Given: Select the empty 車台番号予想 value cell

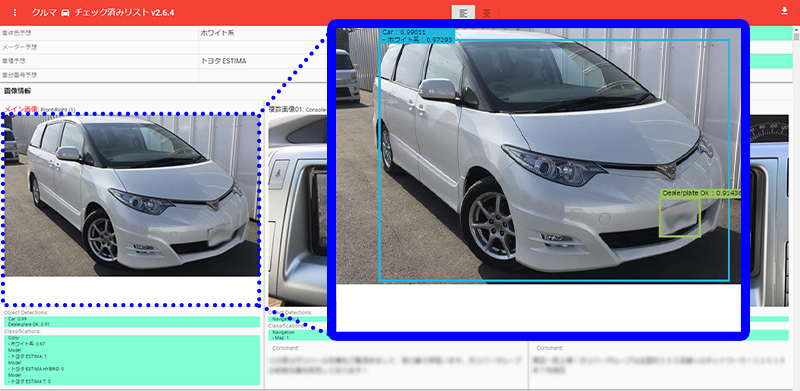Looking at the screenshot, I should pyautogui.click(x=262, y=75).
